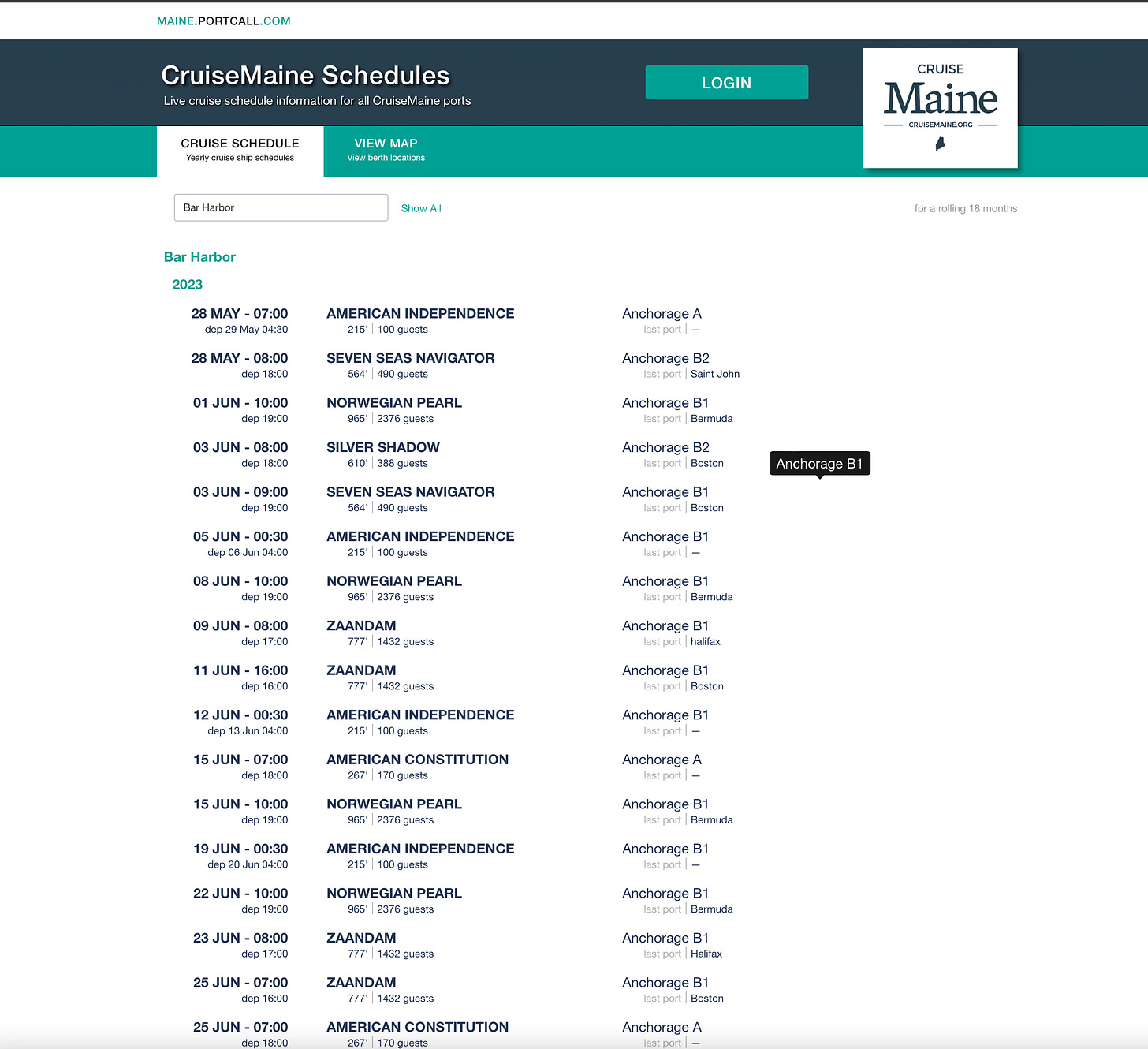Open Zaandam arriving 11 Jun
This screenshot has width=1148, height=1049.
pos(361,670)
